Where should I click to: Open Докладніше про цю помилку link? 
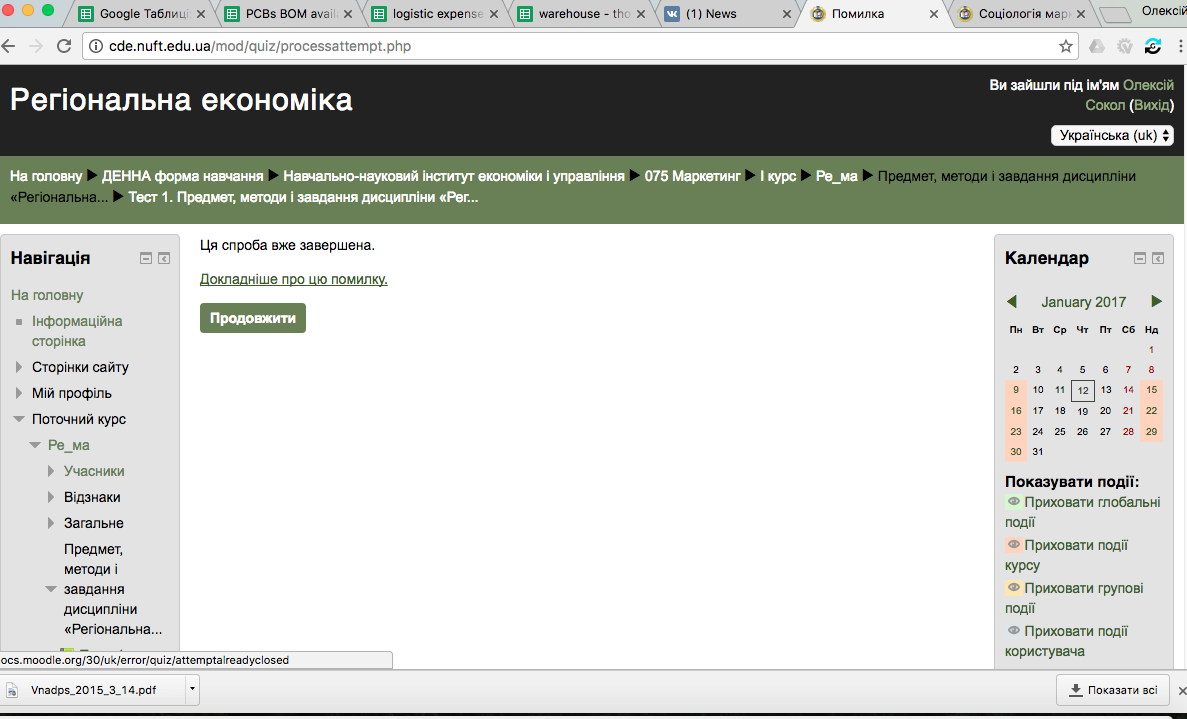tap(293, 279)
